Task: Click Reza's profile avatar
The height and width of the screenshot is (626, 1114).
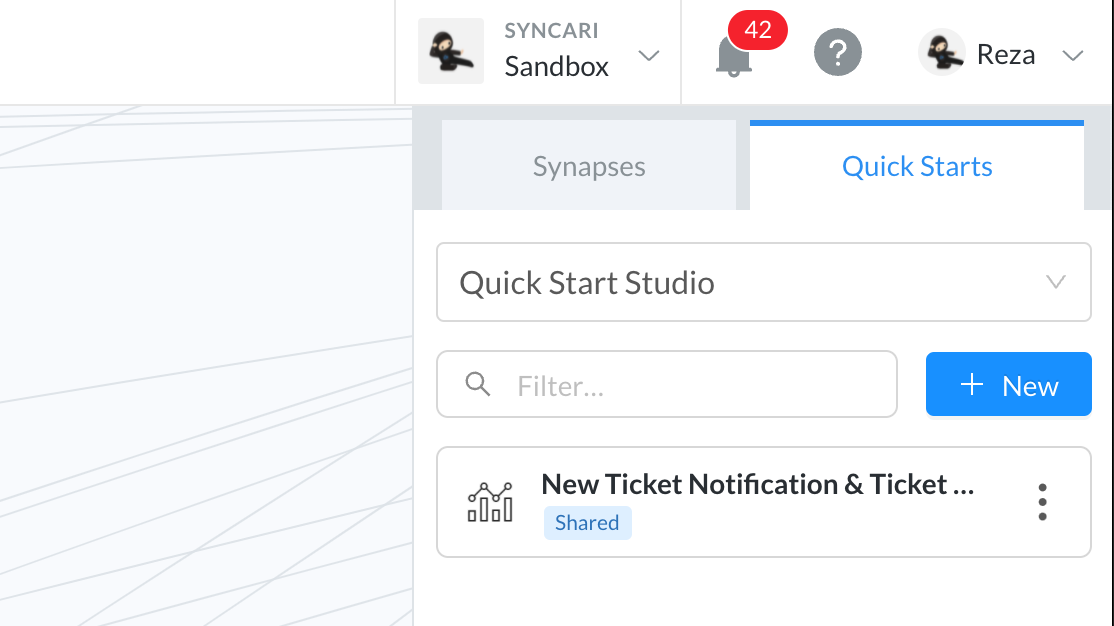Action: click(x=941, y=52)
